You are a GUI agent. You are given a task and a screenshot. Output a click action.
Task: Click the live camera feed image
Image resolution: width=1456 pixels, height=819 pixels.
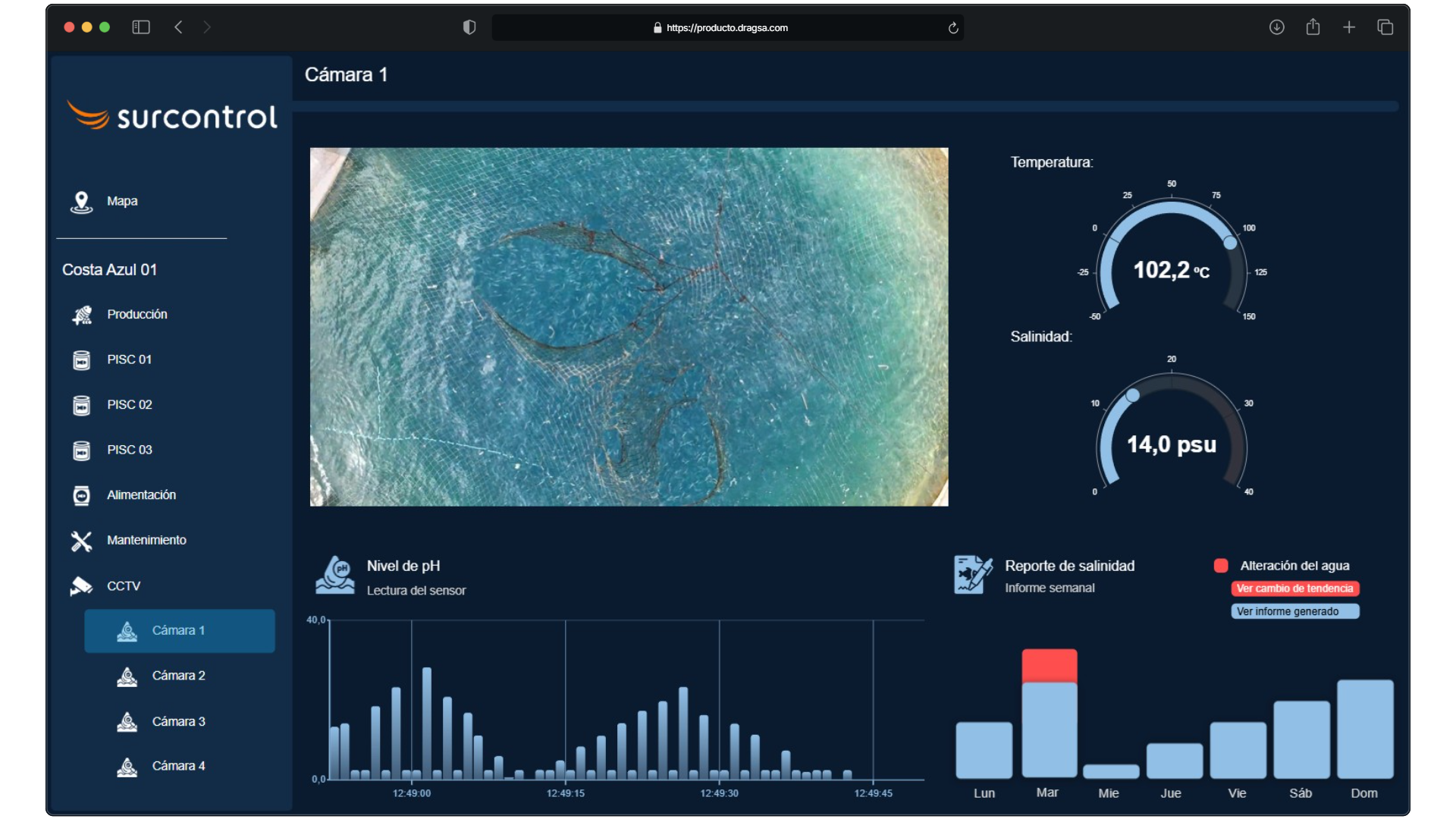coord(629,327)
